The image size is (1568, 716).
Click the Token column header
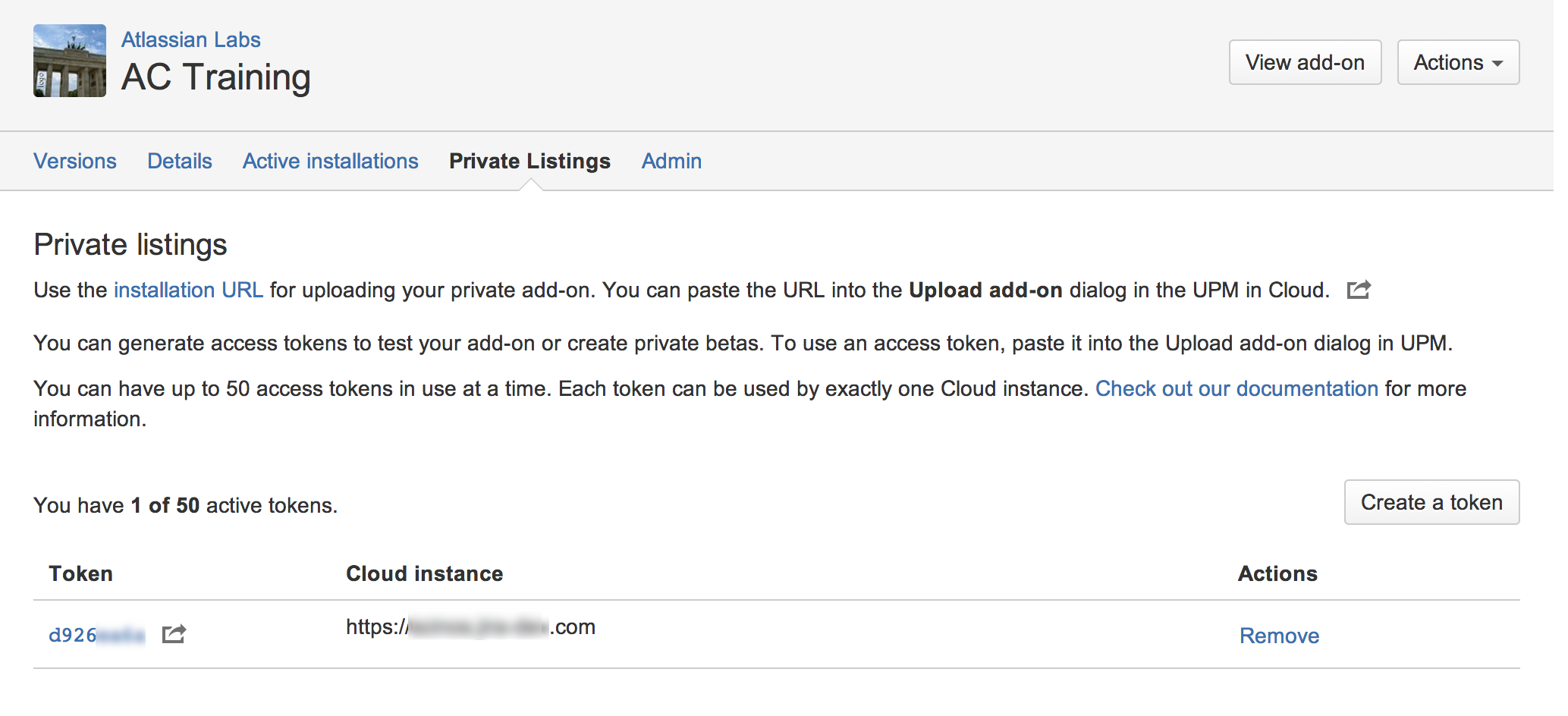[81, 573]
